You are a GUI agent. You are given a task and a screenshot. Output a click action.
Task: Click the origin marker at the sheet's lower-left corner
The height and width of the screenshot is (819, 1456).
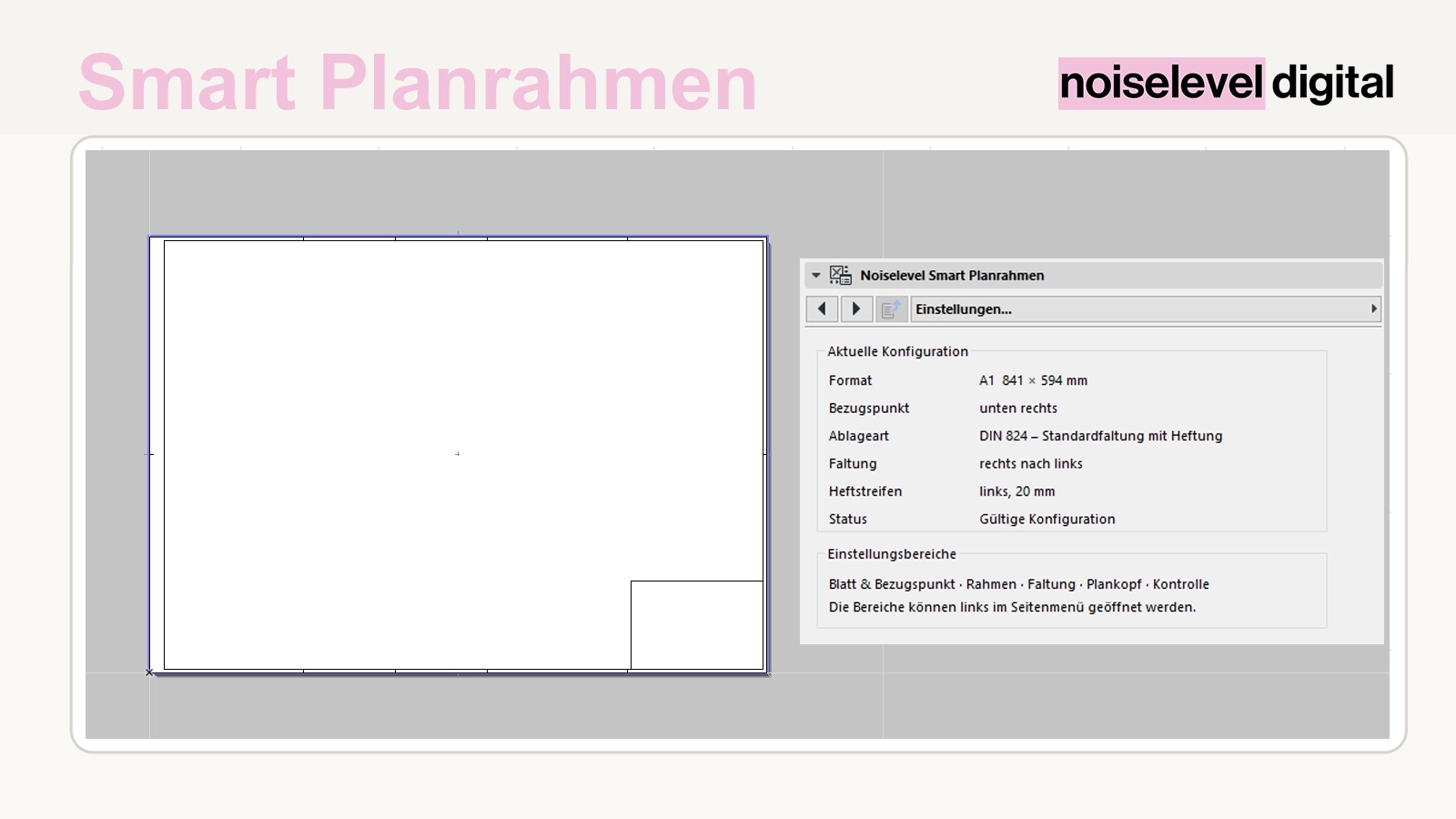pos(149,672)
